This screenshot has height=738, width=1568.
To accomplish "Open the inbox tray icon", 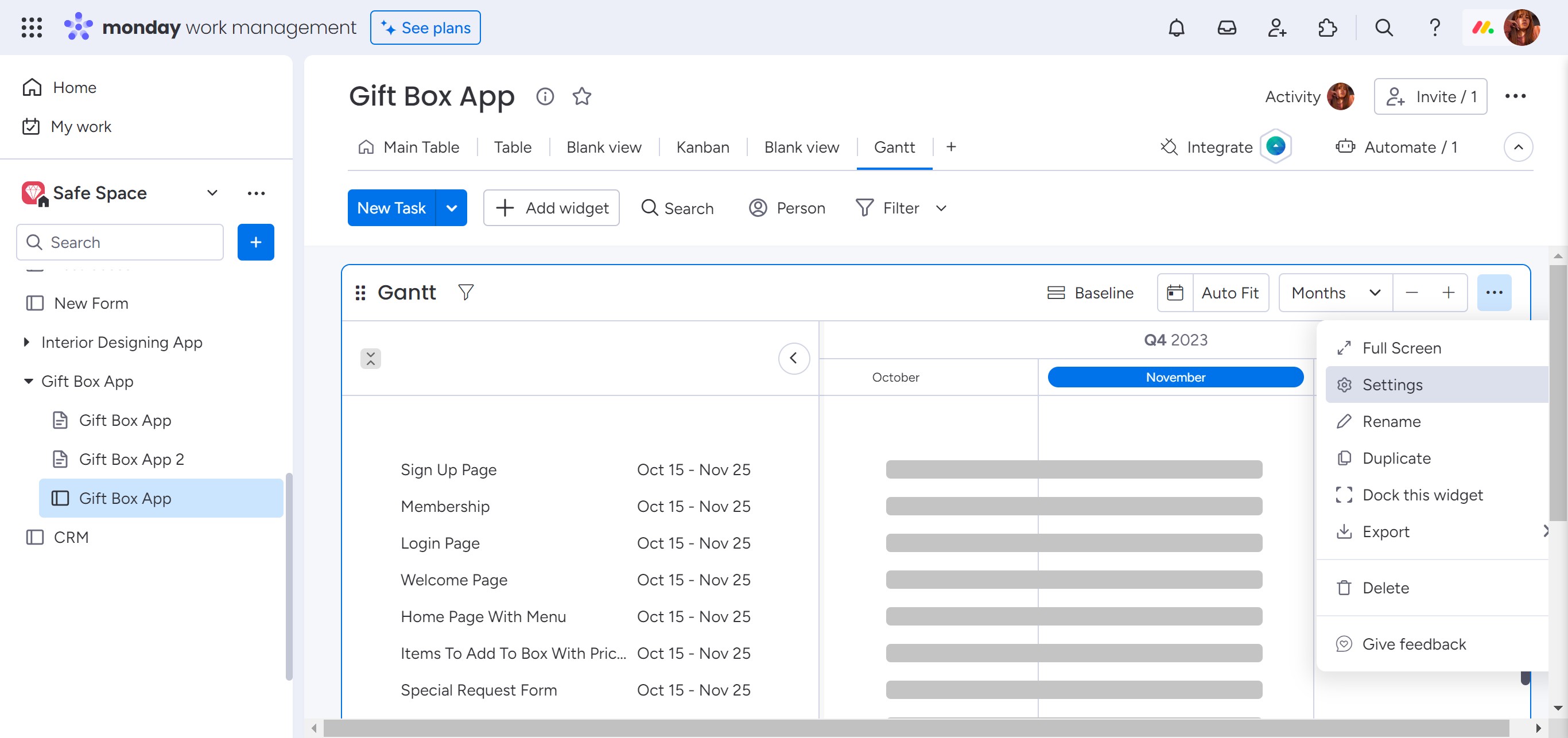I will [1227, 28].
